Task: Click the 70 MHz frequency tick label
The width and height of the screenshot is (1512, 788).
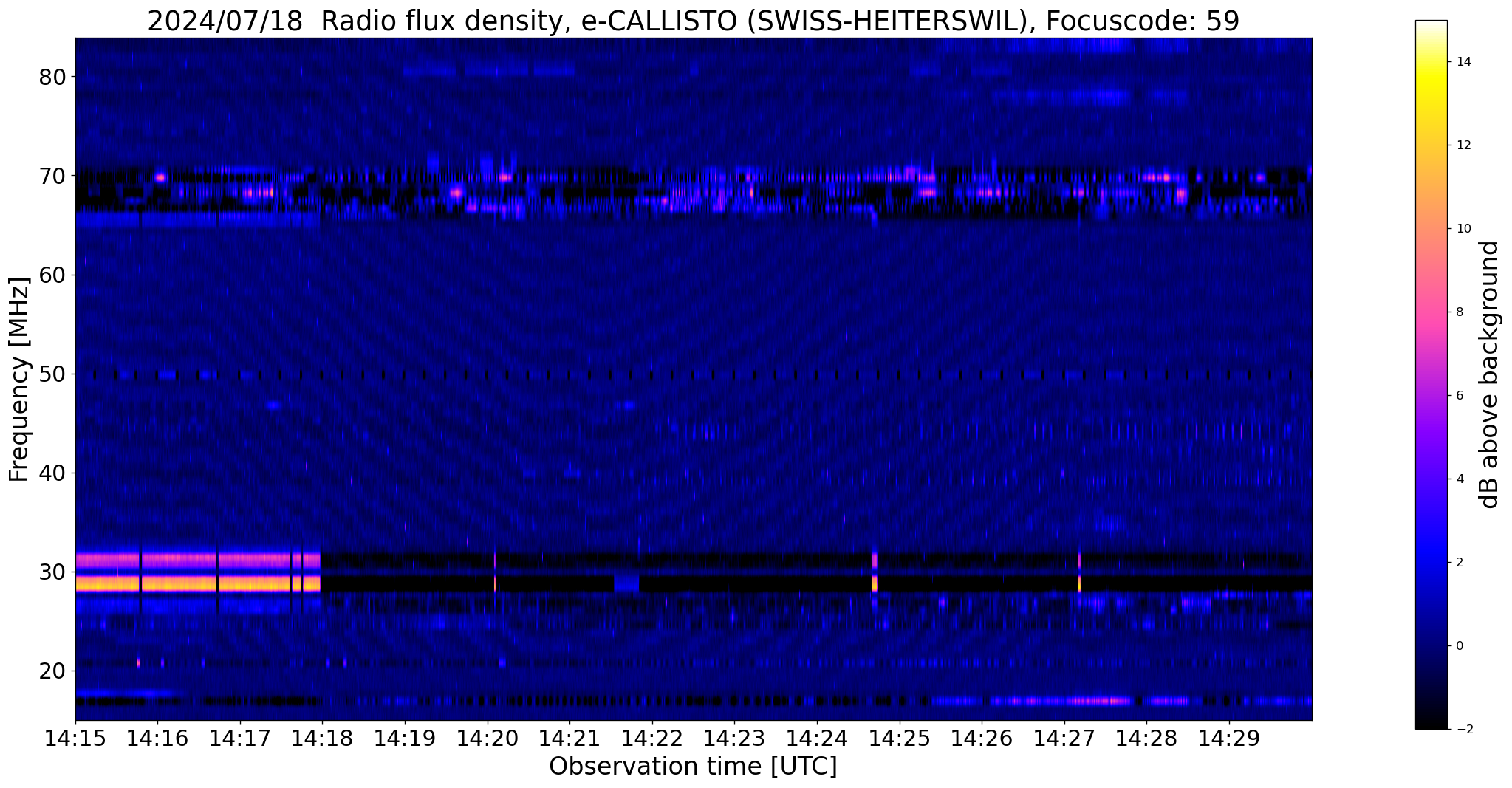Action: (x=53, y=176)
